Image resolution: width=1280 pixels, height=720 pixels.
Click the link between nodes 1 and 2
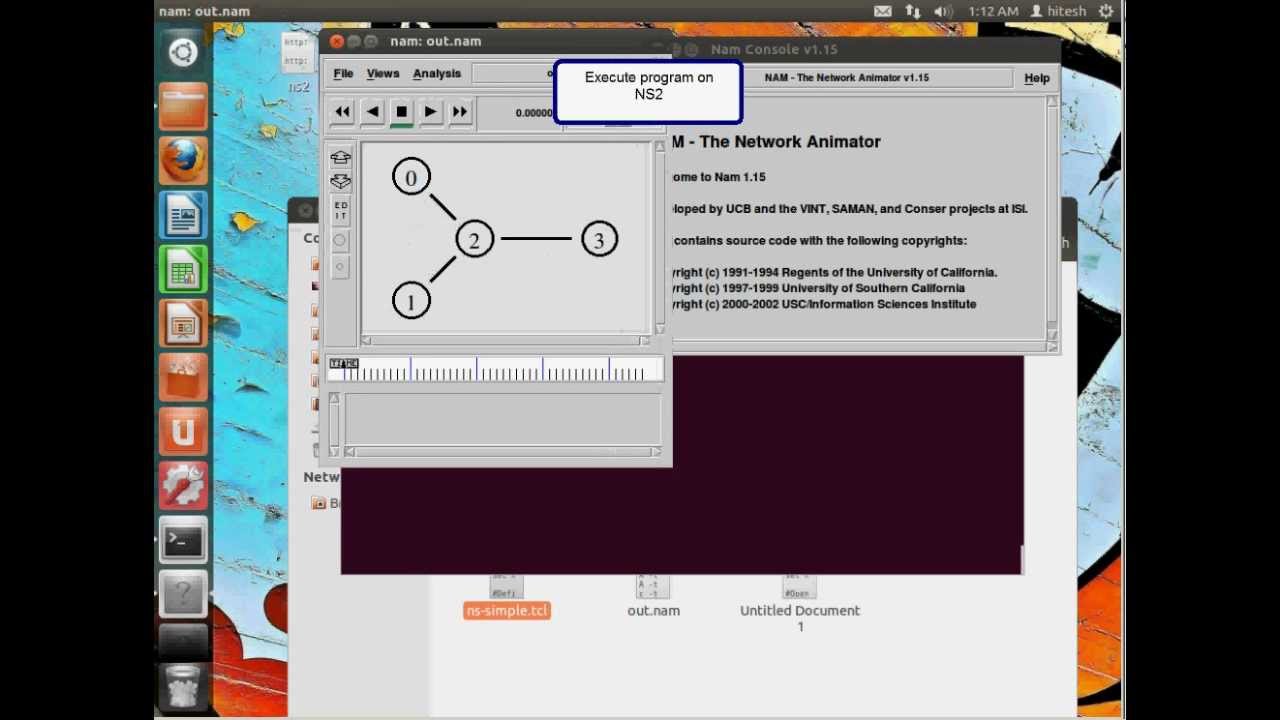click(443, 270)
